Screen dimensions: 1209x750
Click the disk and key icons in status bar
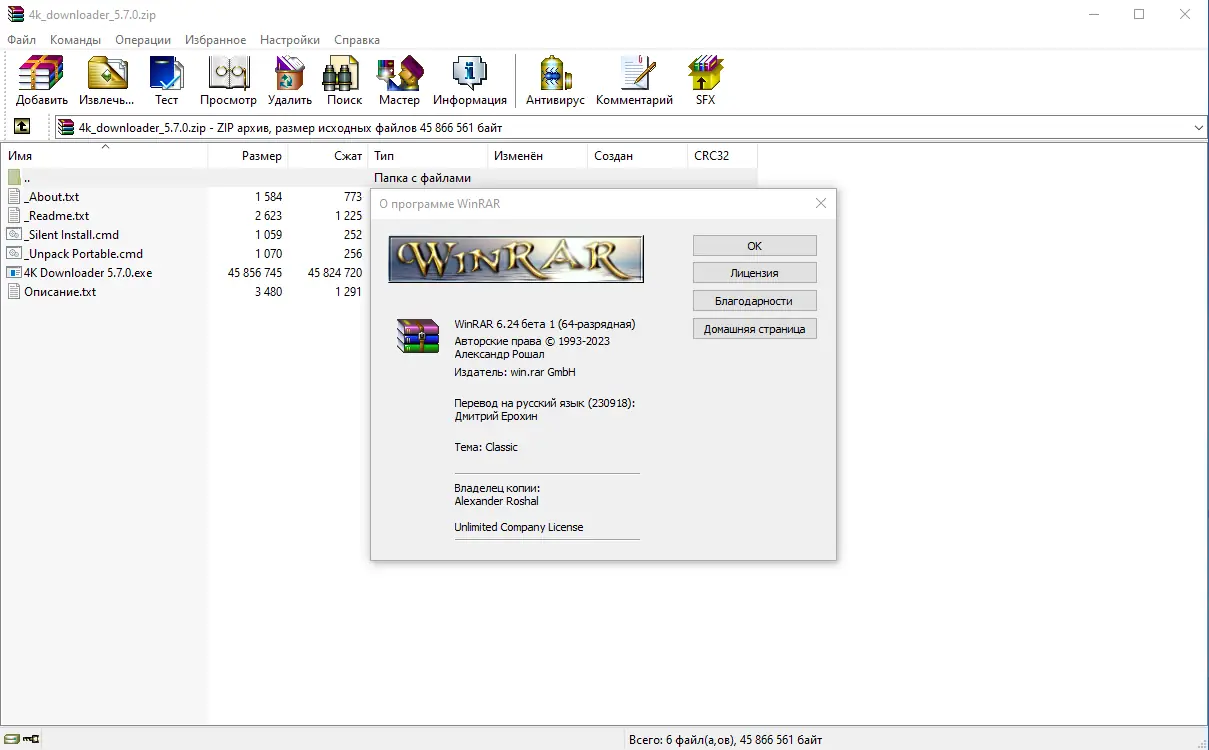[x=21, y=740]
